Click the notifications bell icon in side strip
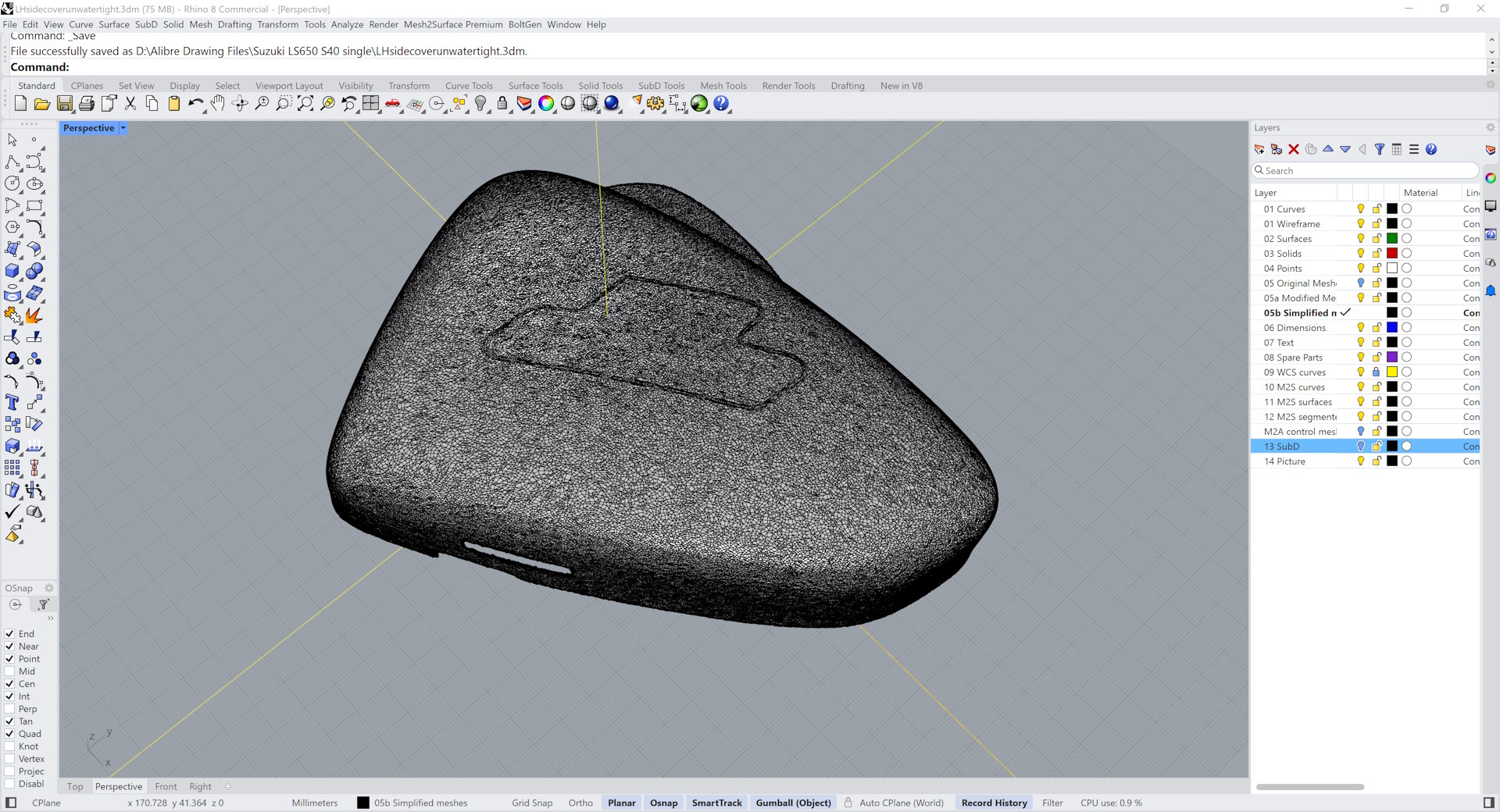The height and width of the screenshot is (812, 1500). 1491,290
